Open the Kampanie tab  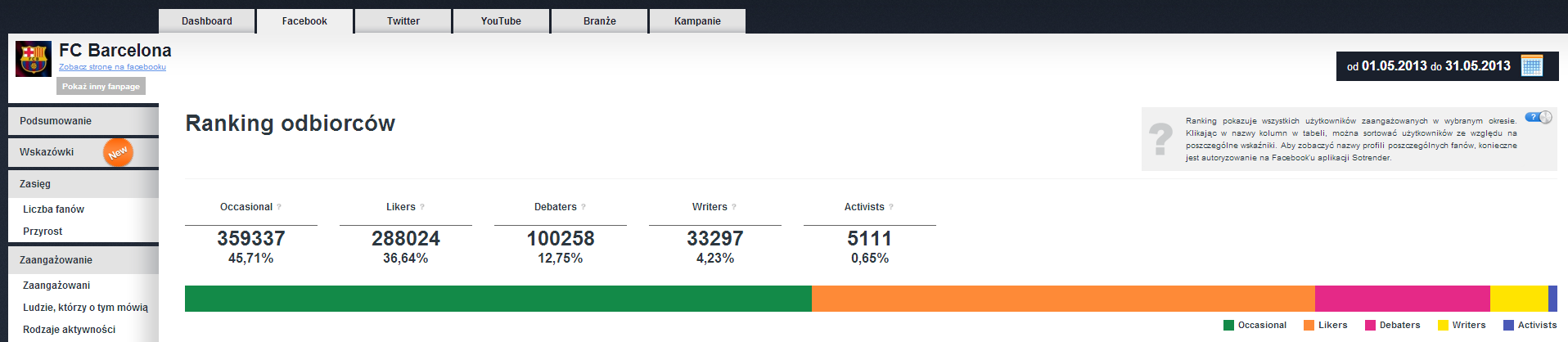pos(697,21)
